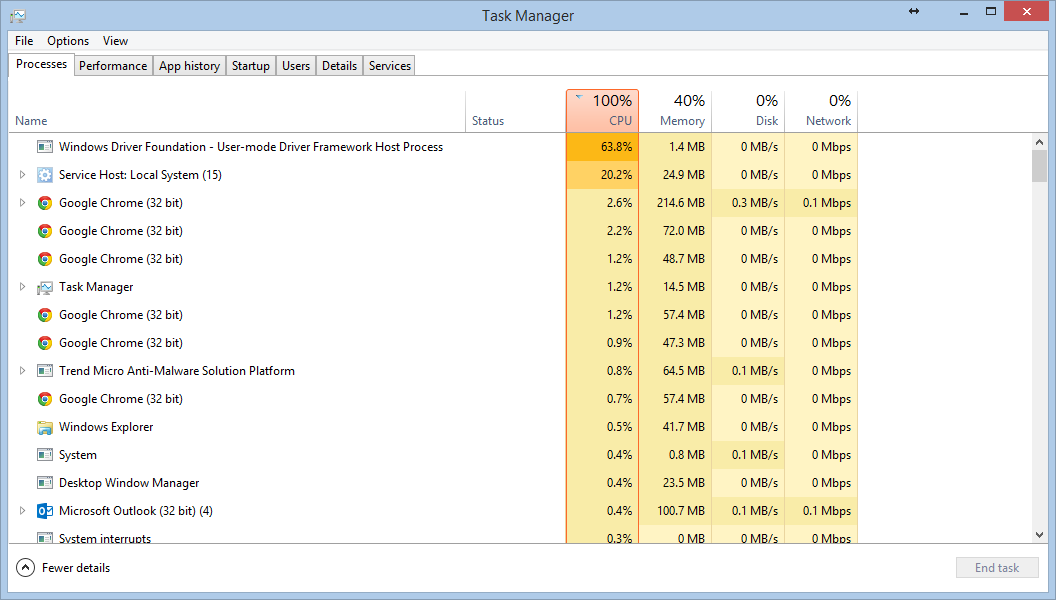Select the 0.3 MB/s disk cell
The image size is (1056, 600).
pos(748,203)
